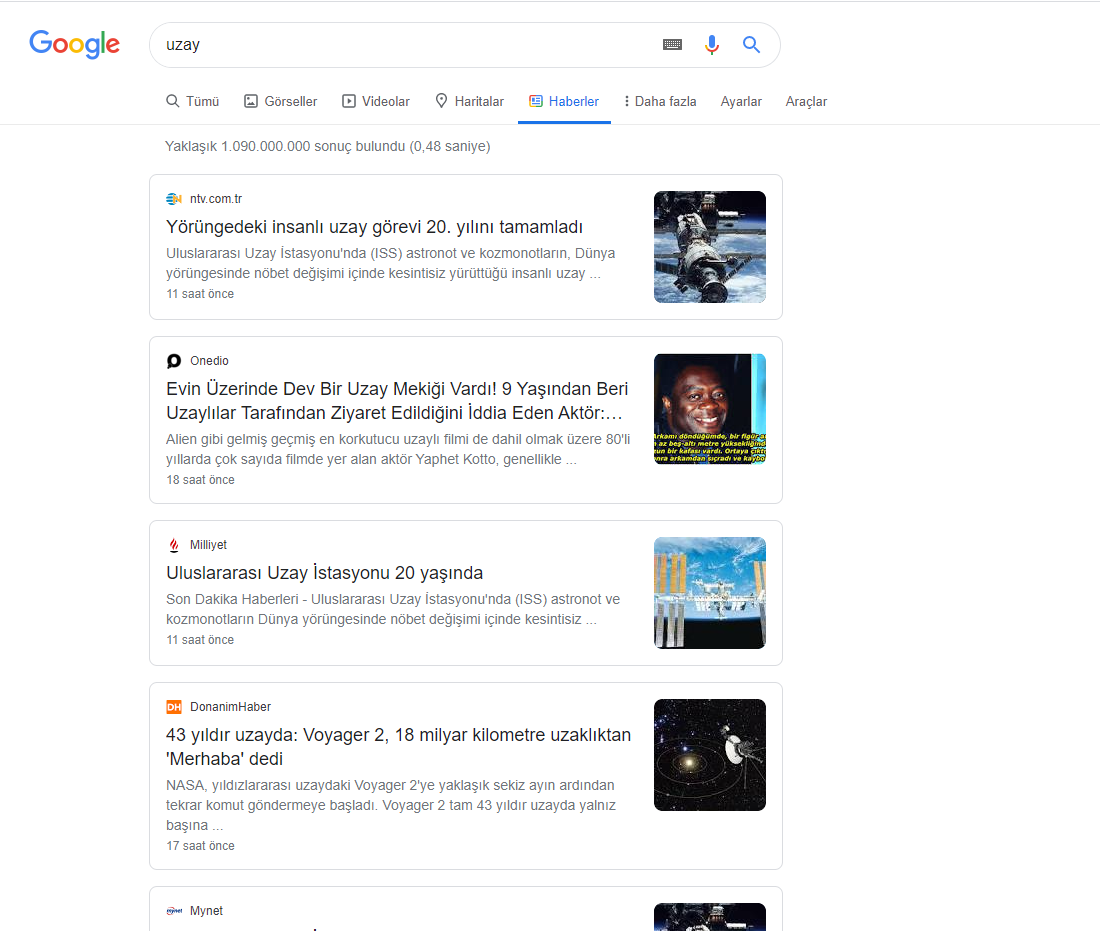Screen dimensions: 1100x931
Task: Click ntv.com.tr favicon icon
Action: tap(174, 199)
